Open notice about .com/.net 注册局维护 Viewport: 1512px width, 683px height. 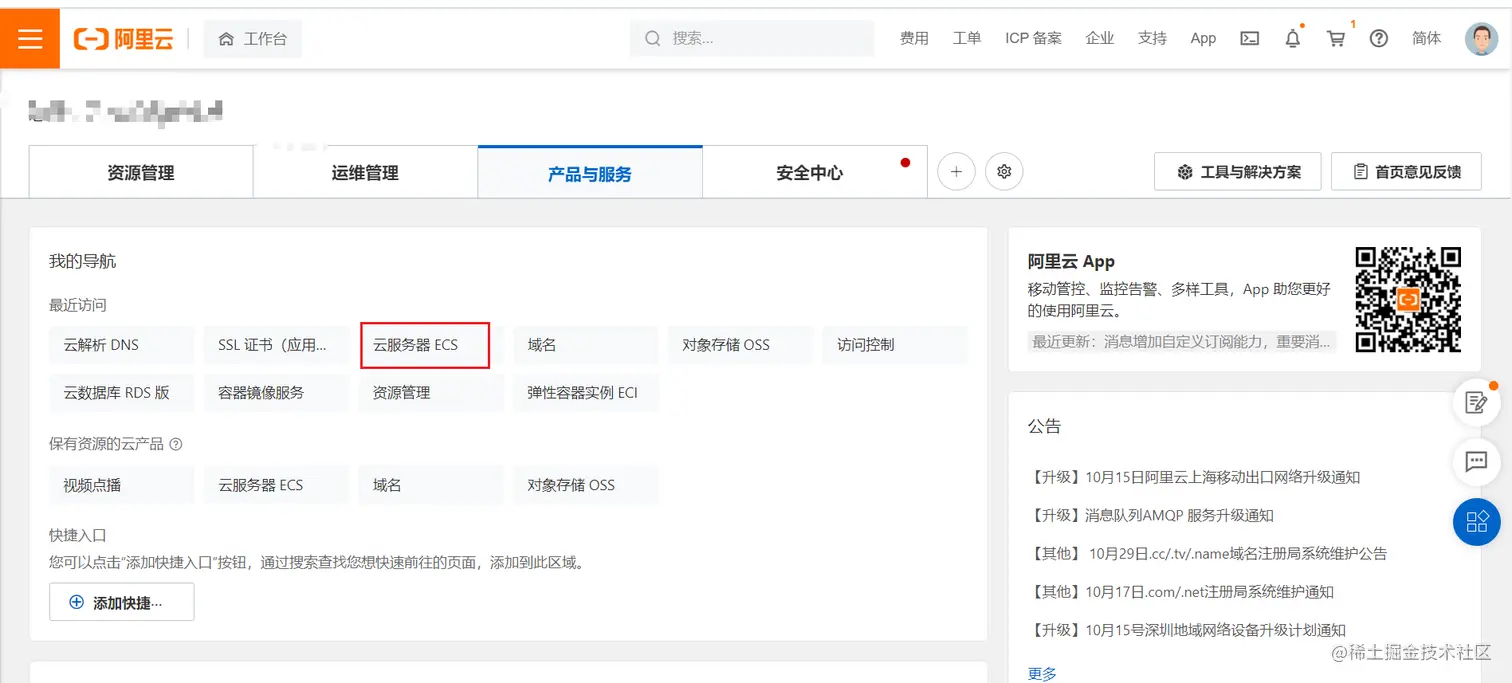click(1181, 592)
